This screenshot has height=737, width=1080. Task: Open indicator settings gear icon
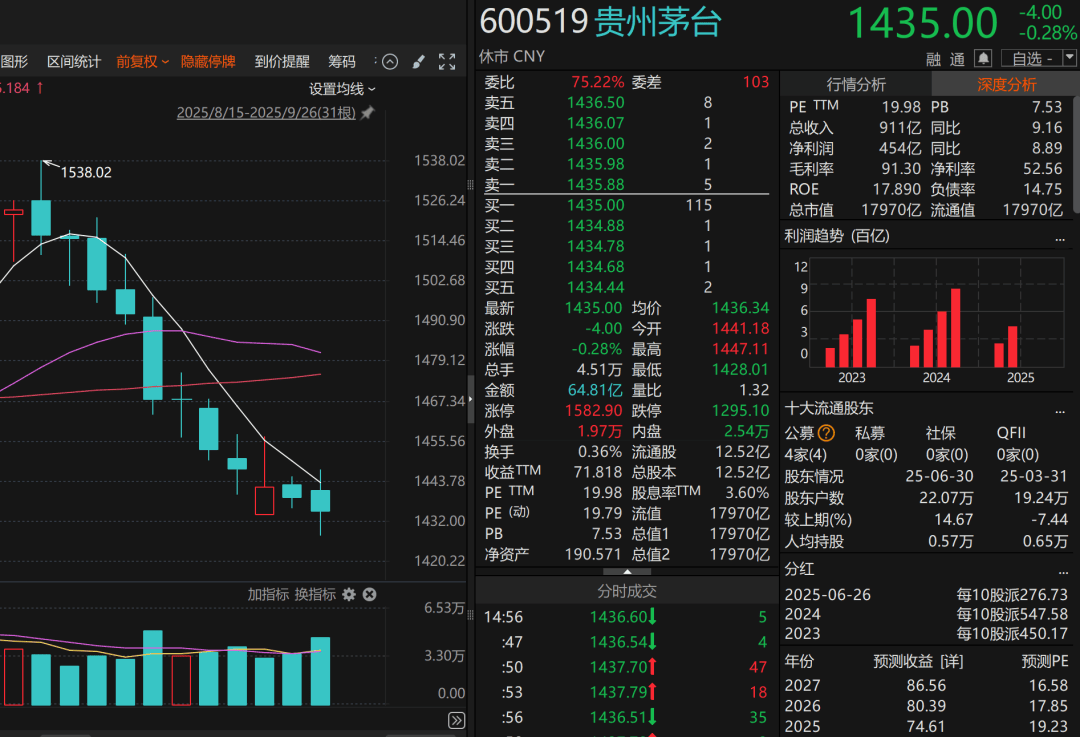pos(347,594)
